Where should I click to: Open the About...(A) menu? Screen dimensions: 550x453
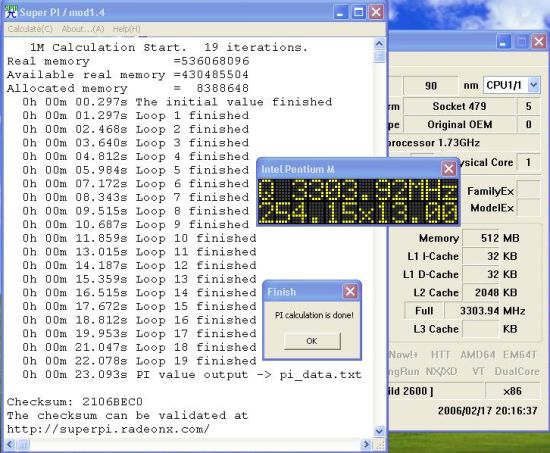83,29
